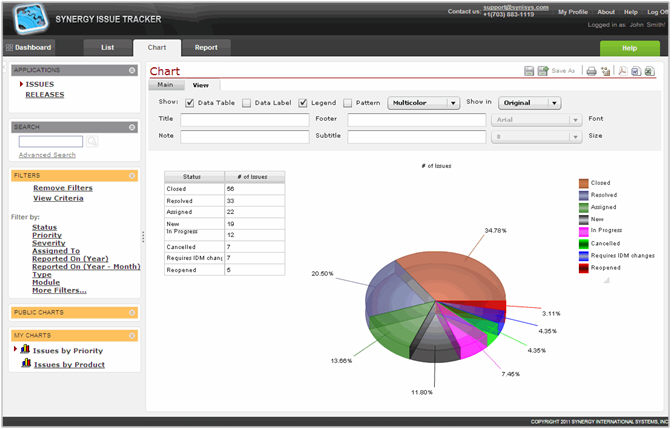Enable the Pattern checkbox
This screenshot has width=672, height=429.
[348, 103]
